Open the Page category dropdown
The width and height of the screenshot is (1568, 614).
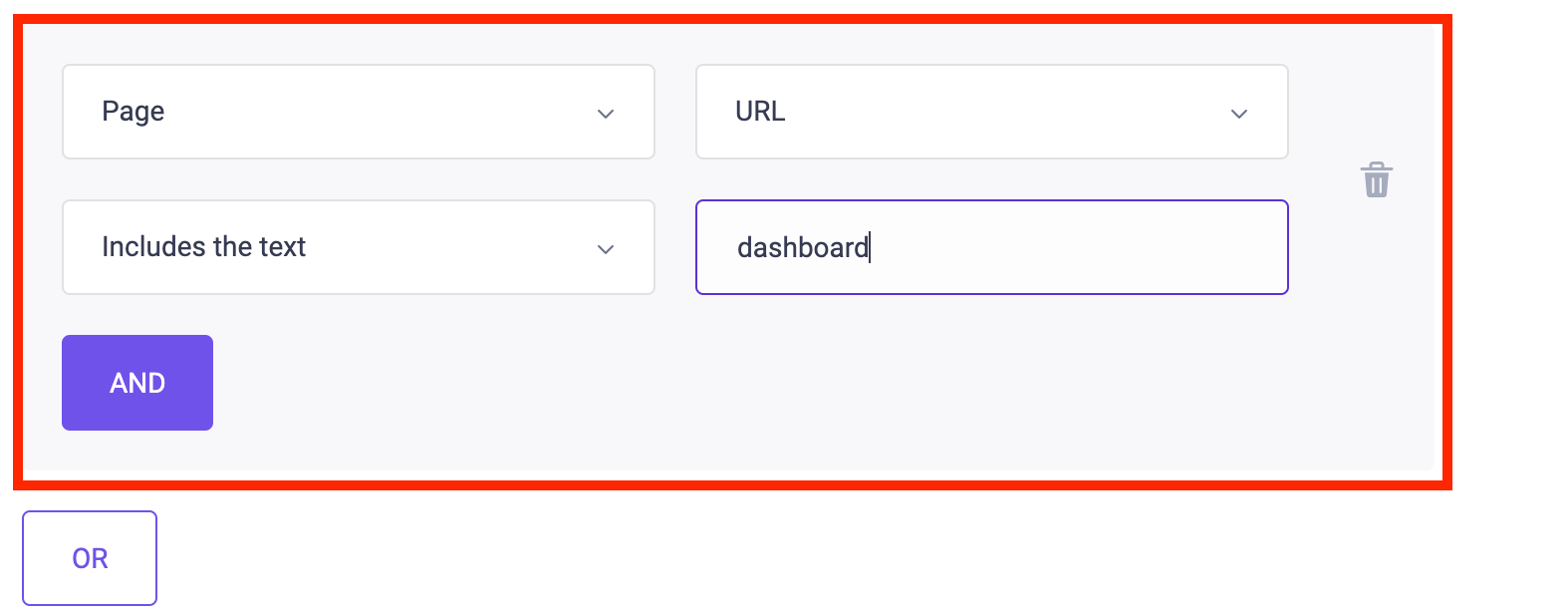[x=359, y=112]
